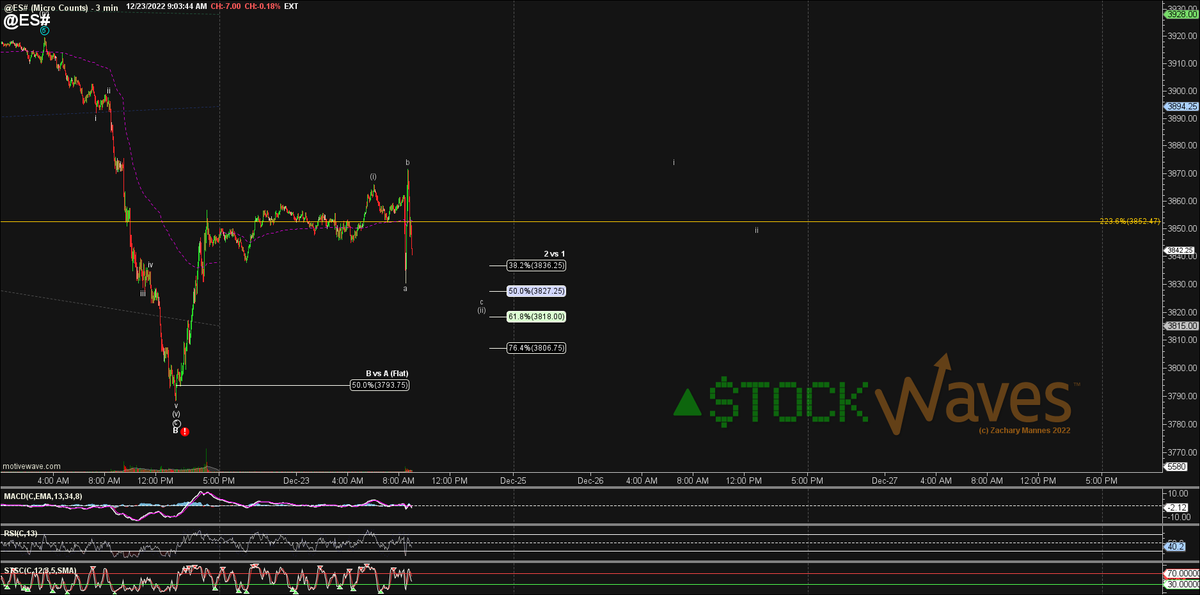Click the 70.0000 stochastic level marker
The image size is (1200, 595).
(1179, 575)
